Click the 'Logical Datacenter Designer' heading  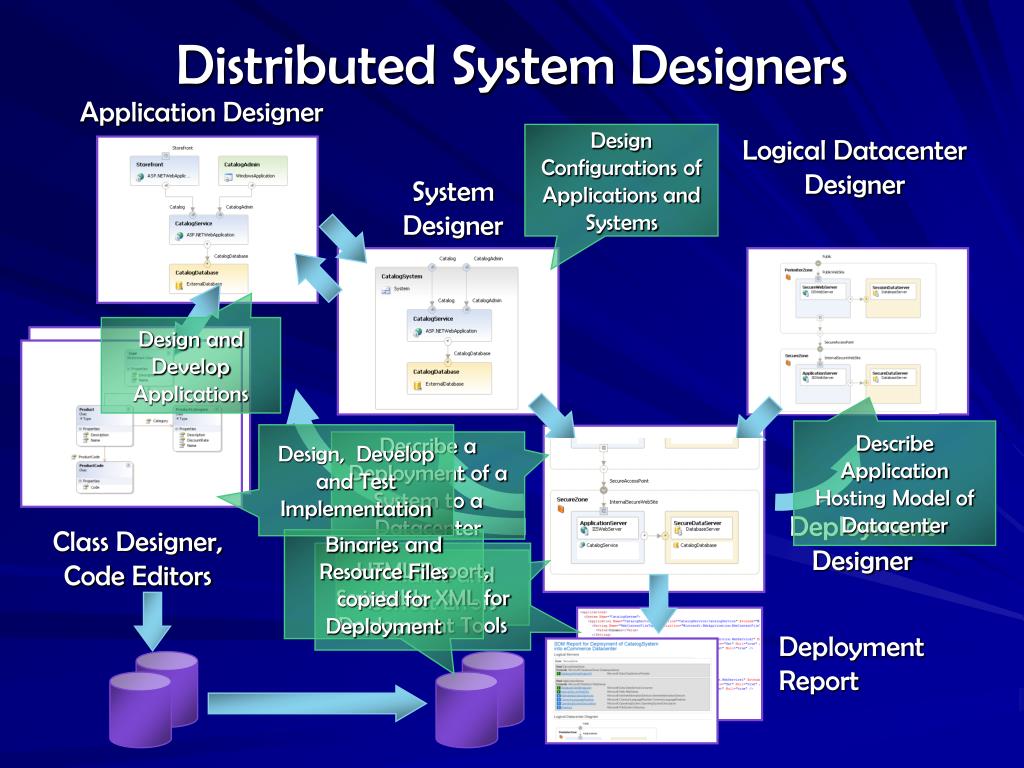pyautogui.click(x=854, y=167)
